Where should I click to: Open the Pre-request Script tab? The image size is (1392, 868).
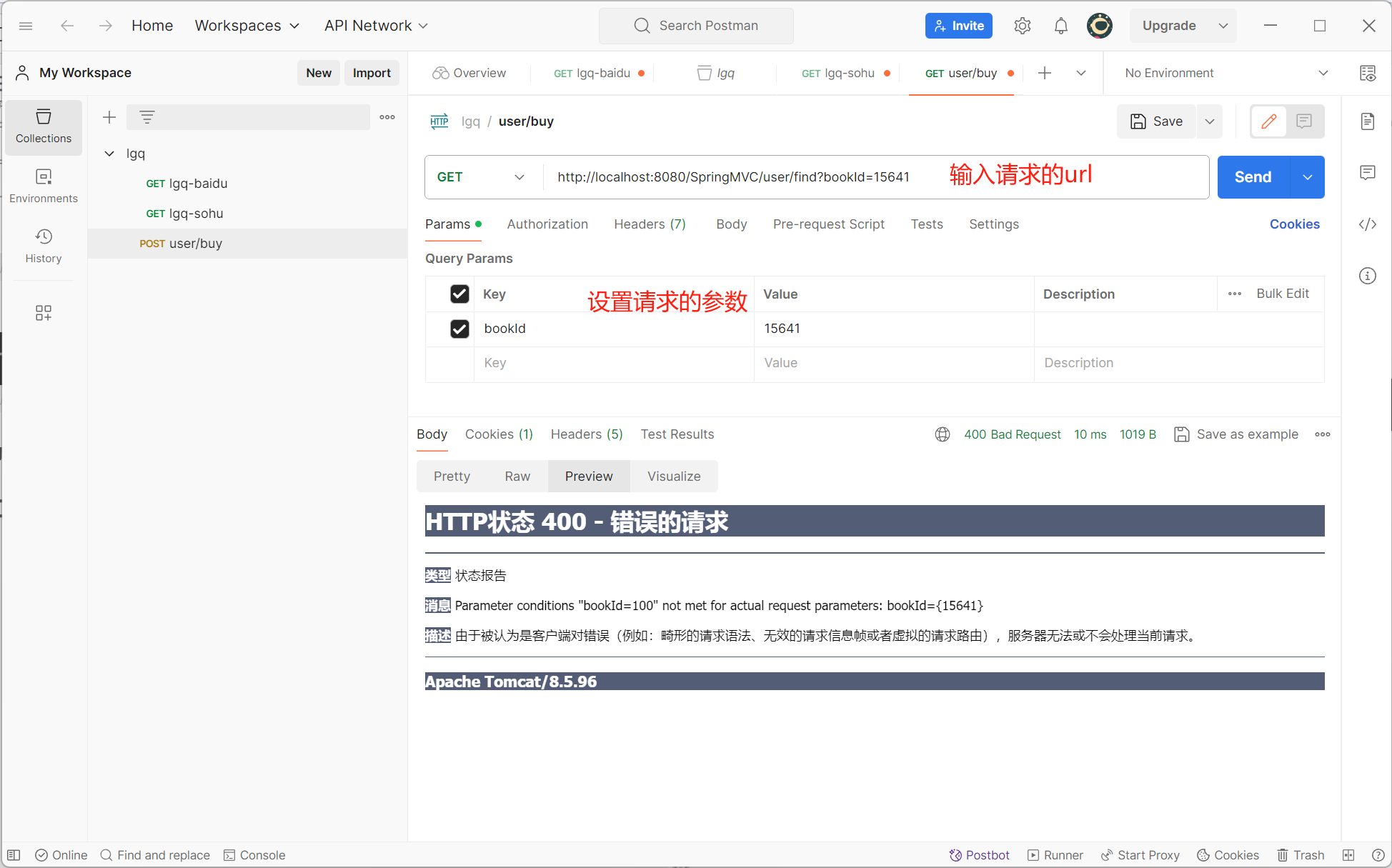coord(829,224)
